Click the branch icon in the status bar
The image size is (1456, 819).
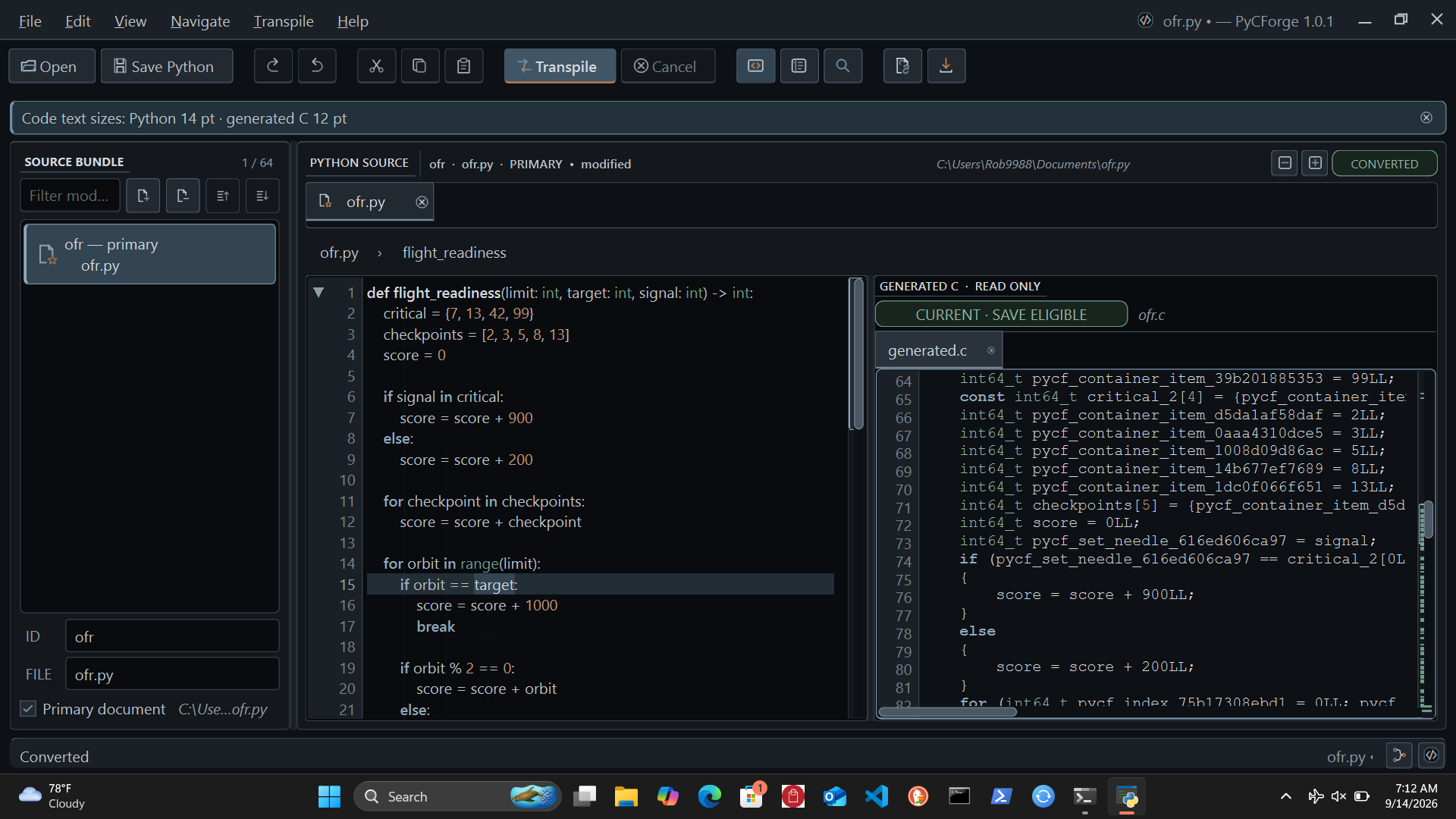(1399, 755)
